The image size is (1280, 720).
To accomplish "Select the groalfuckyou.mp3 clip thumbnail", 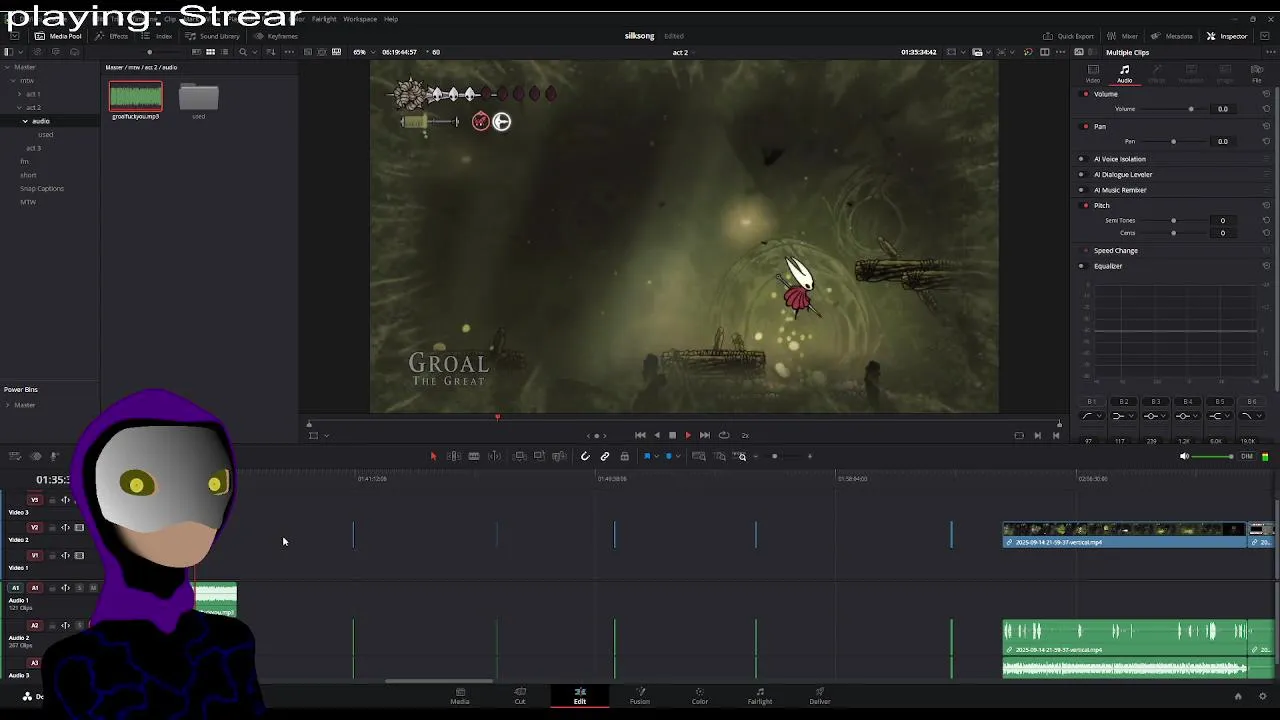I will 136,97.
